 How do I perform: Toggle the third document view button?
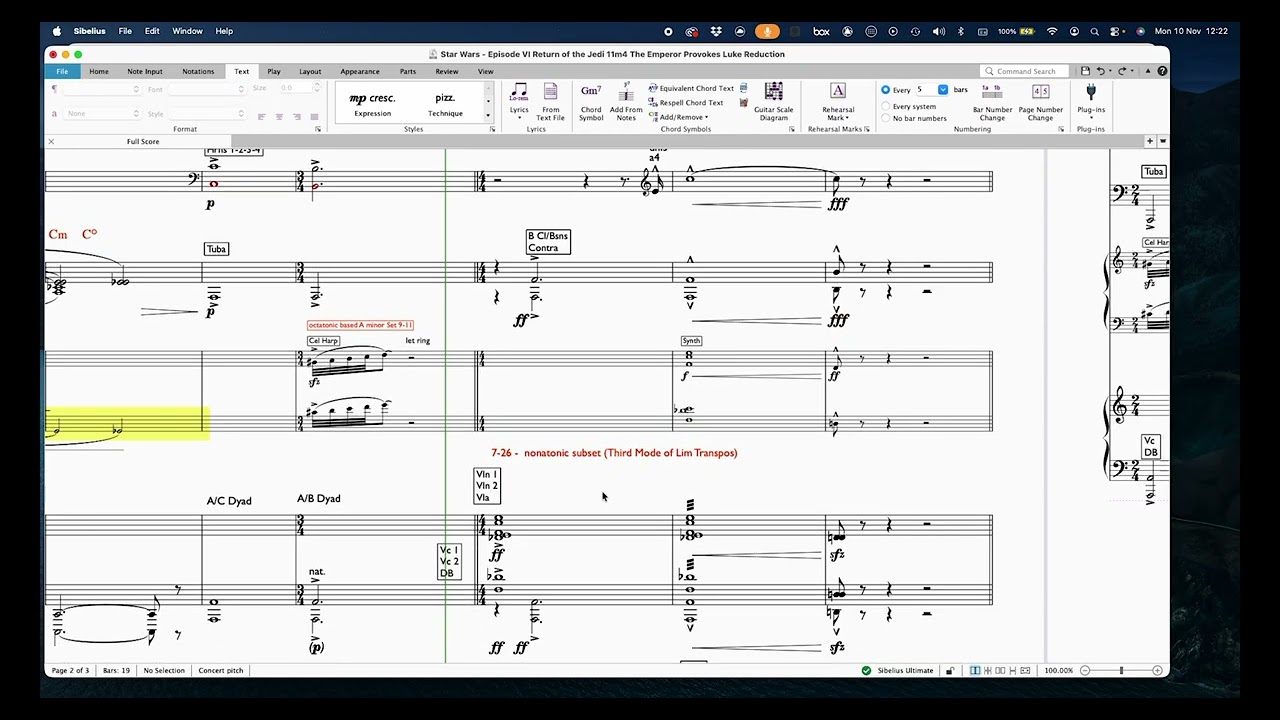(1000, 671)
